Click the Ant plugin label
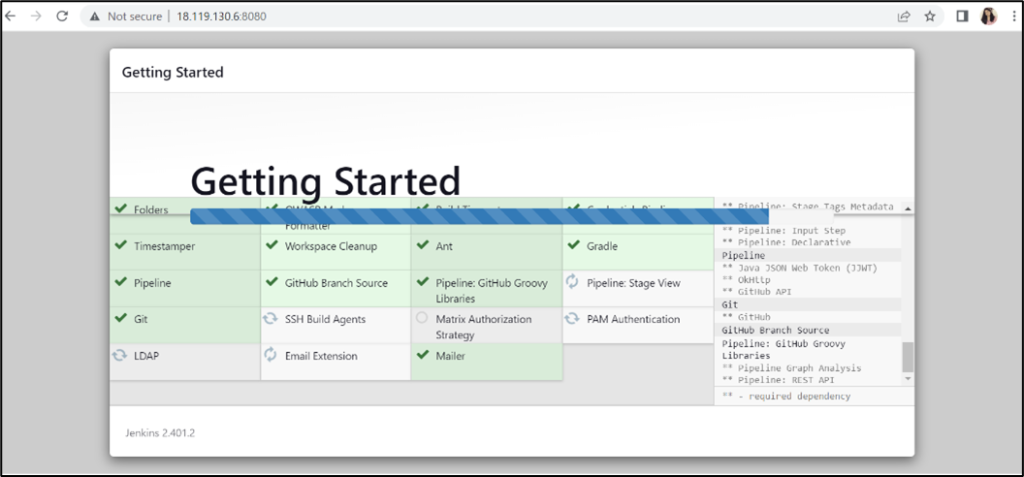The width and height of the screenshot is (1024, 477). [444, 246]
